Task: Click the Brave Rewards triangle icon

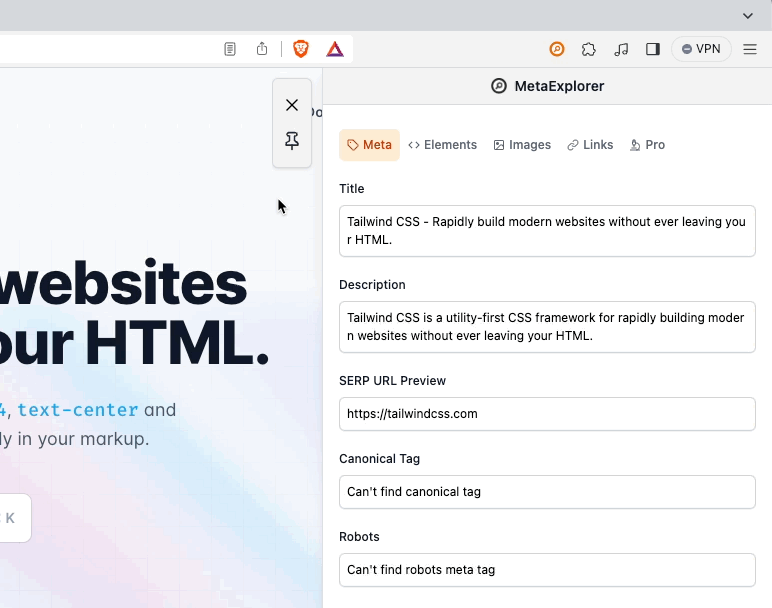Action: tap(335, 49)
